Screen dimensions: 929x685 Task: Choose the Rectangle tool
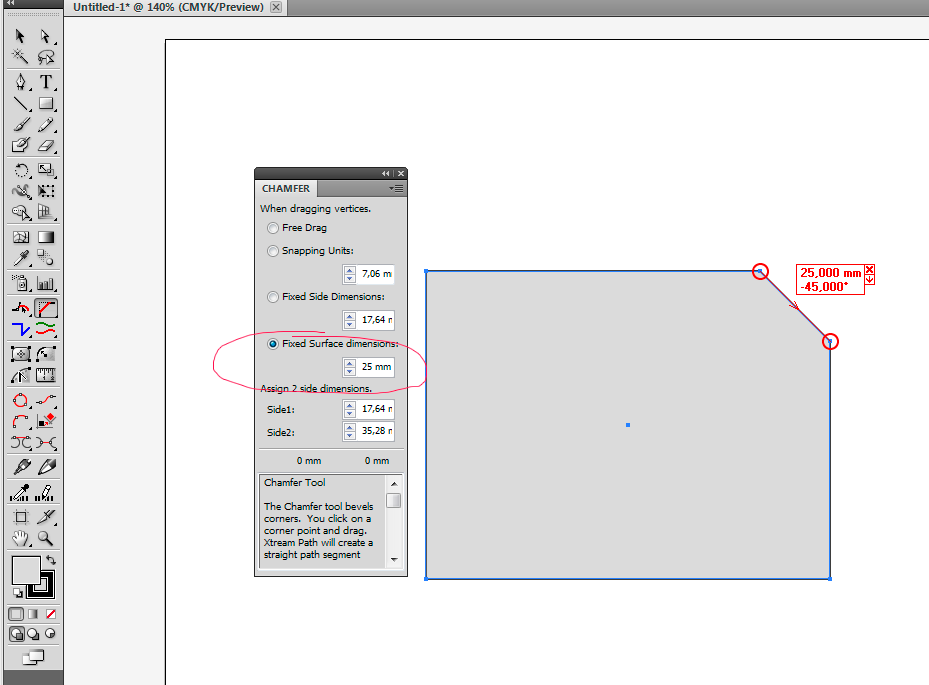(46, 103)
